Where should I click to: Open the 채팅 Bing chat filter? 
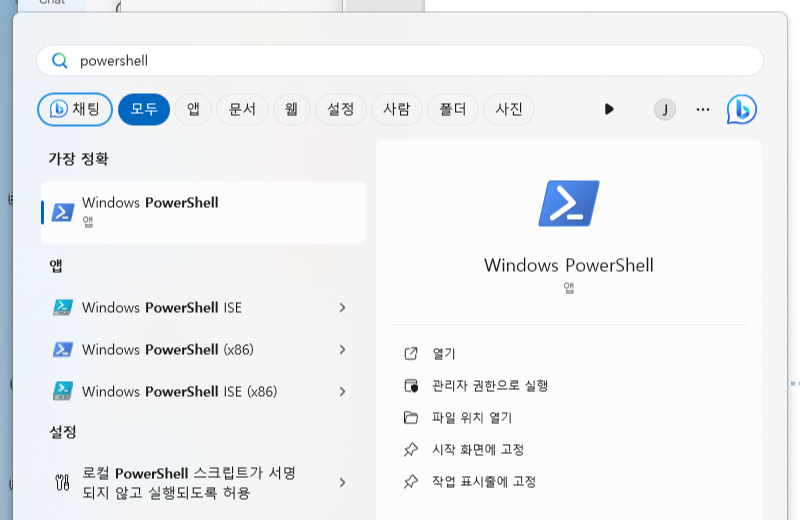[x=75, y=109]
